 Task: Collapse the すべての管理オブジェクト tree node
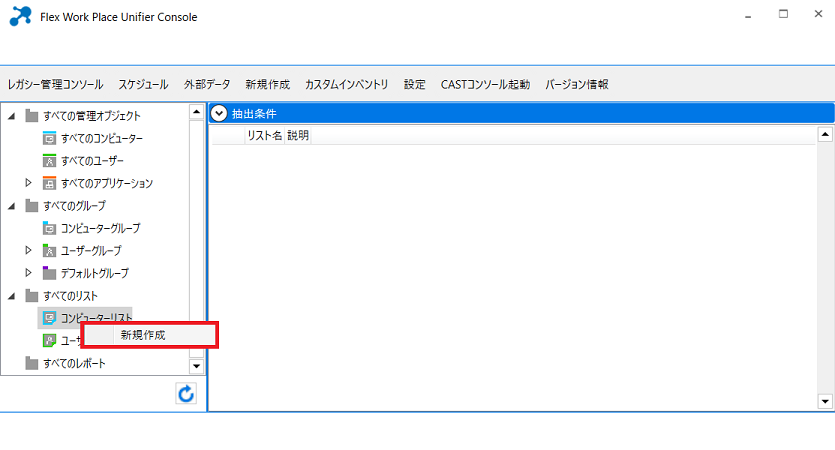12,116
